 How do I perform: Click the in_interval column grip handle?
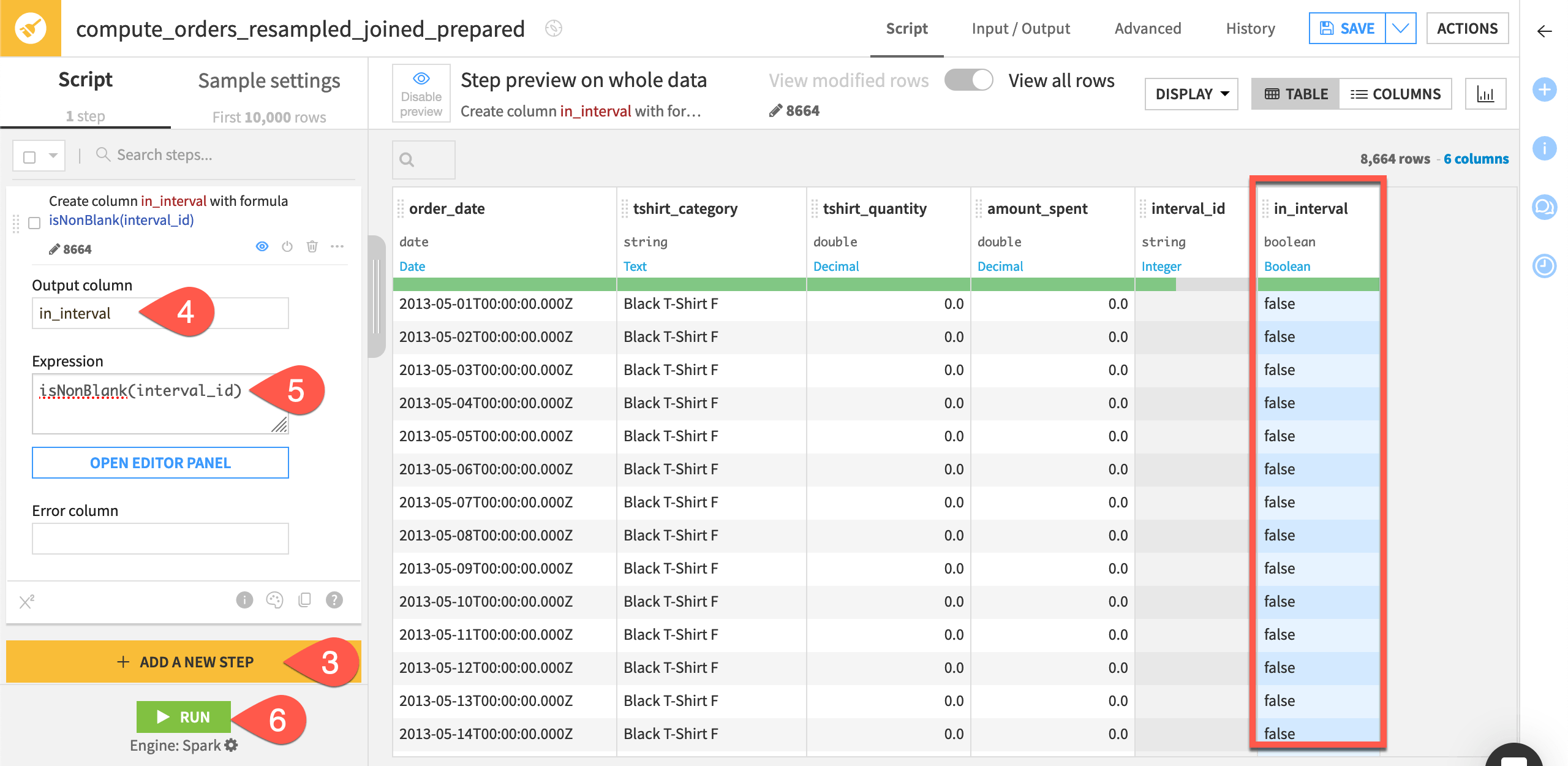tap(1265, 209)
